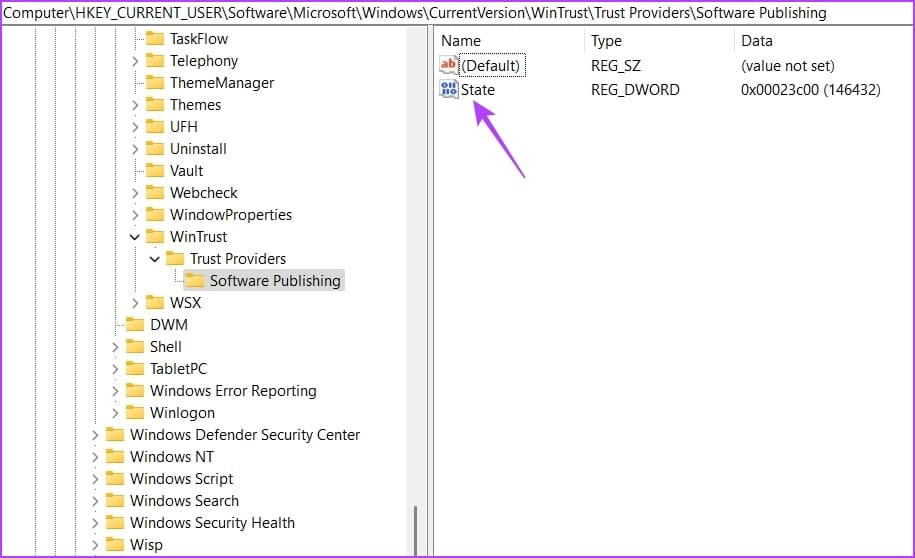Click the Trust Providers folder icon
This screenshot has width=915, height=558.
click(x=175, y=259)
